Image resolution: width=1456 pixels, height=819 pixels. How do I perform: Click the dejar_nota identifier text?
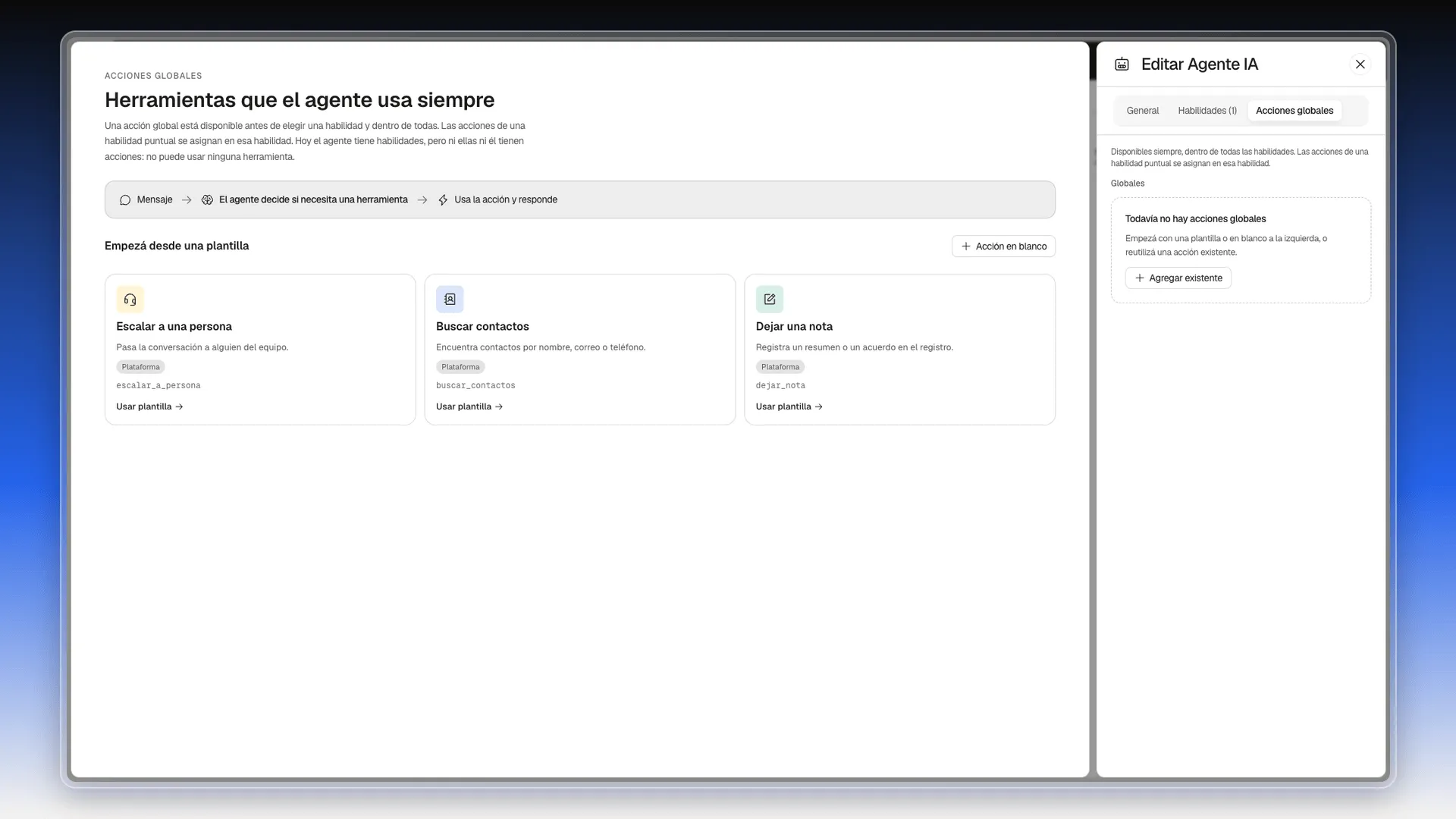point(780,386)
